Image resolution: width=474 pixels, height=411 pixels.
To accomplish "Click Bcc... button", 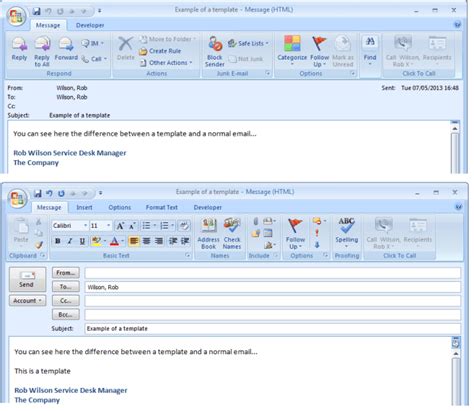I will pyautogui.click(x=66, y=314).
